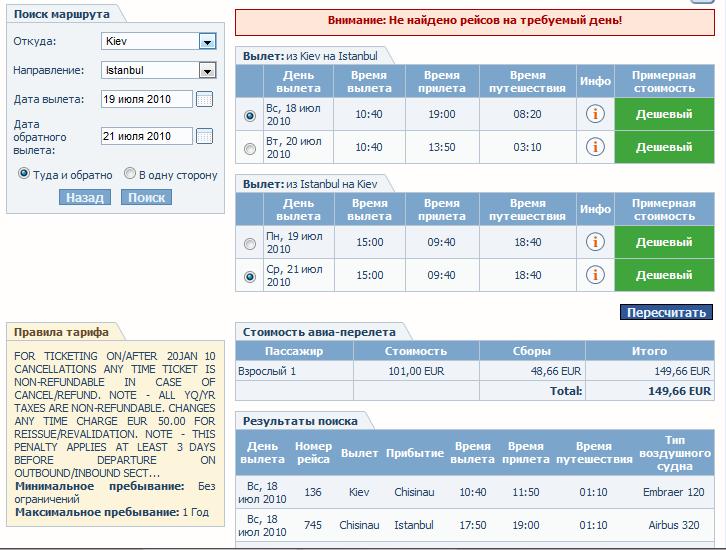Click green Дешевый price cell for 20 July flight
Screen dimensions: 726x550
point(664,147)
